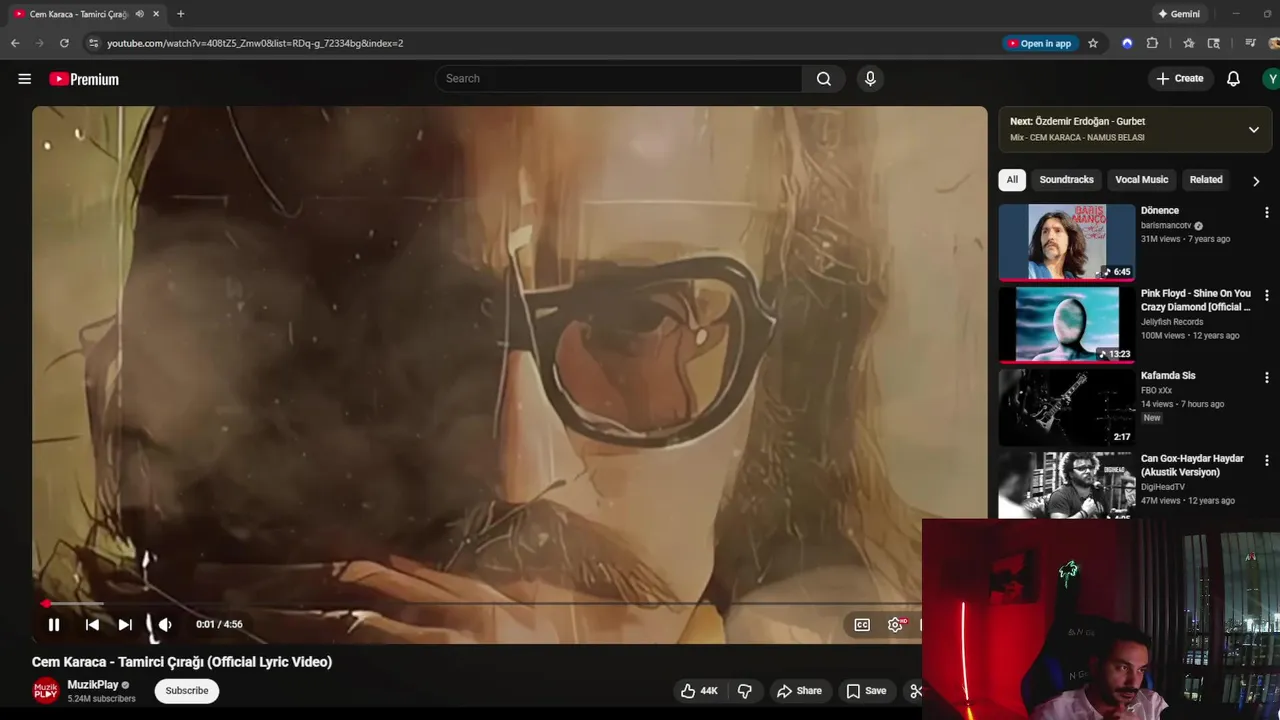Open the MuzikPlay channel name link
This screenshot has width=1280, height=720.
[x=93, y=685]
